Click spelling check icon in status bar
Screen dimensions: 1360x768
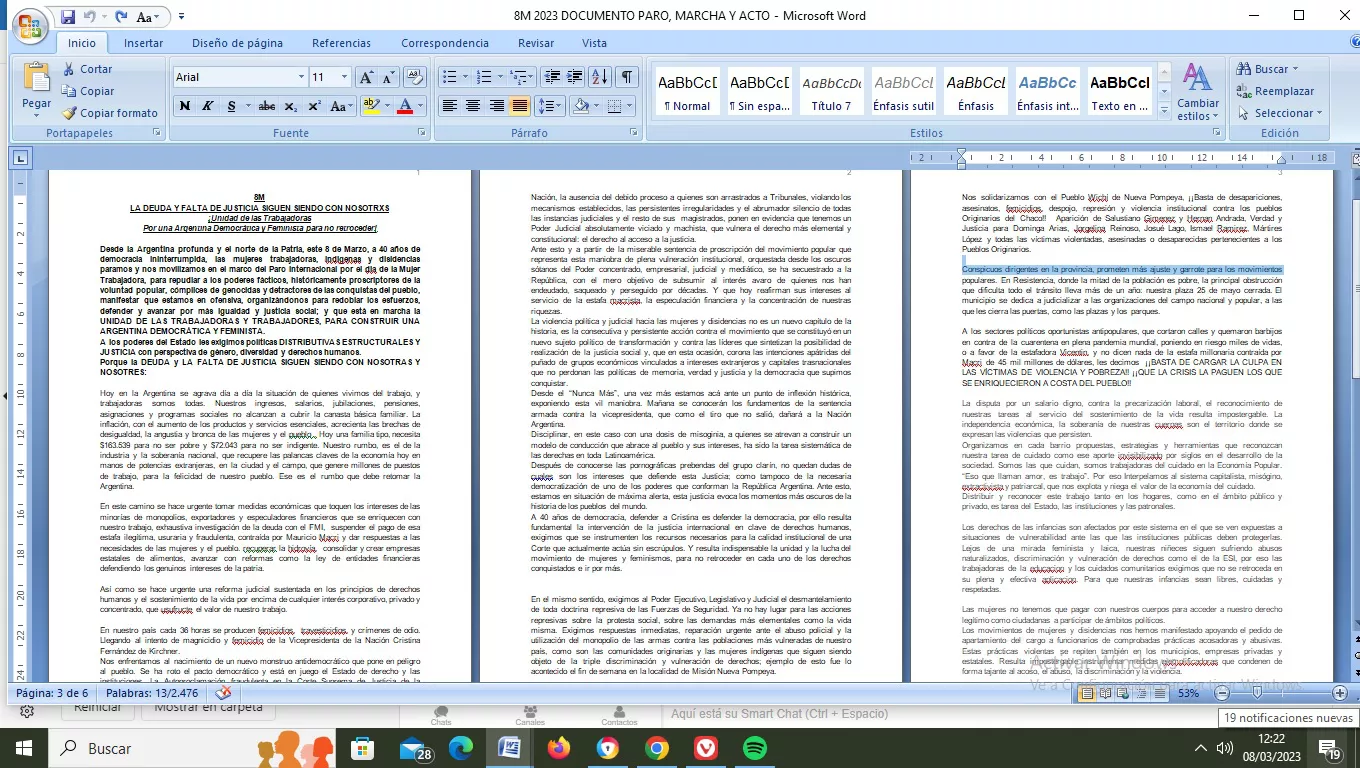click(223, 693)
